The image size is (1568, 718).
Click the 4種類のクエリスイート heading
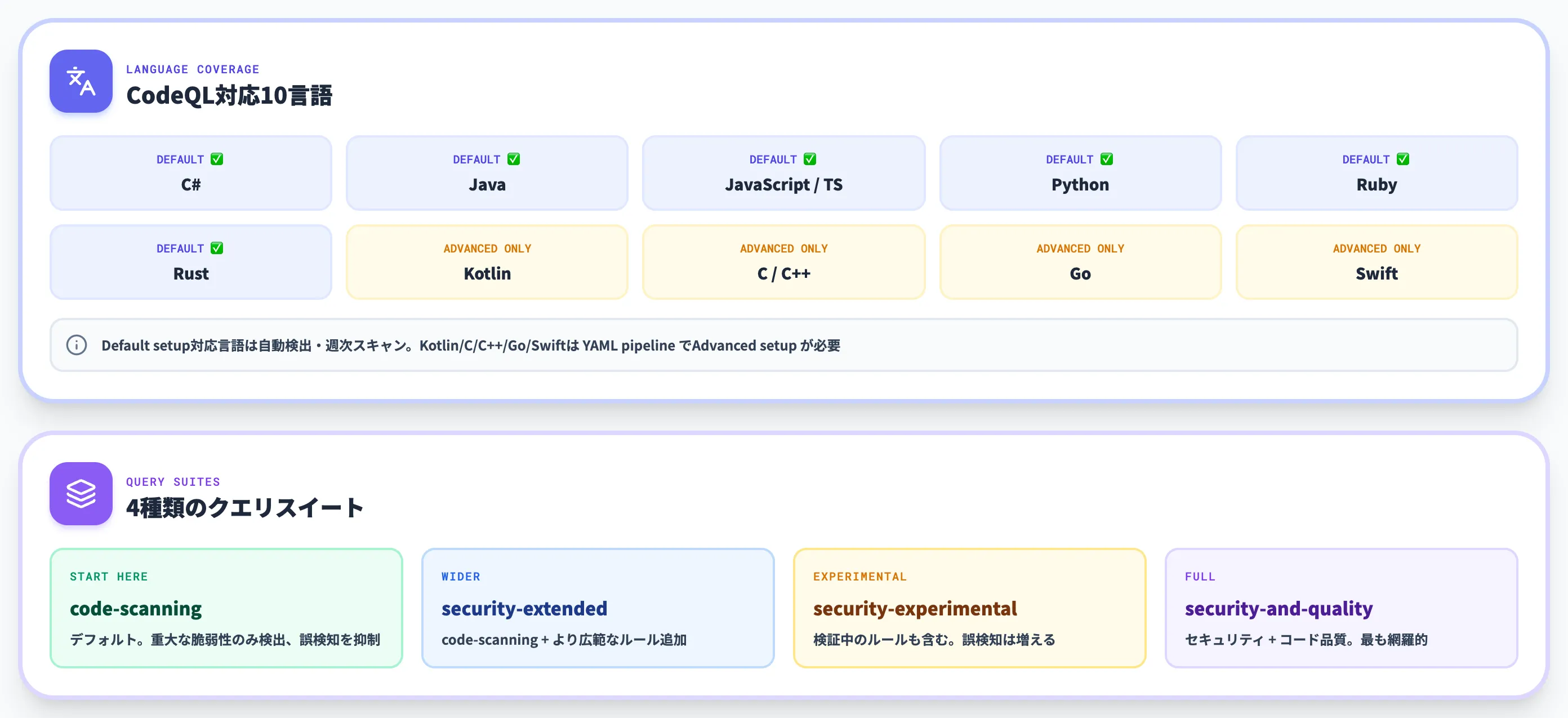point(244,507)
